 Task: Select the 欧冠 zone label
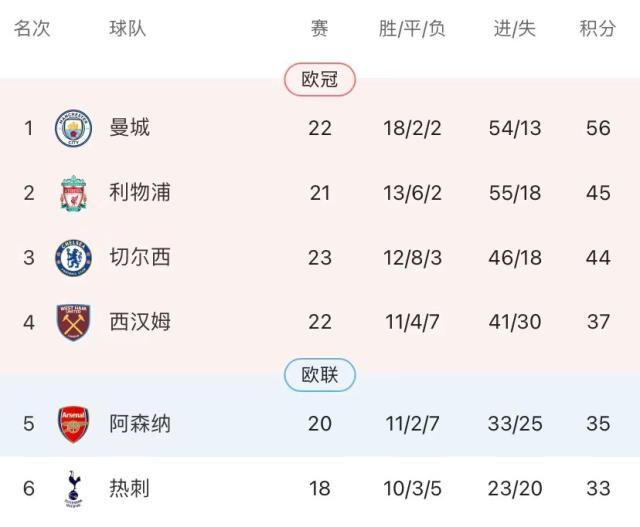point(319,80)
